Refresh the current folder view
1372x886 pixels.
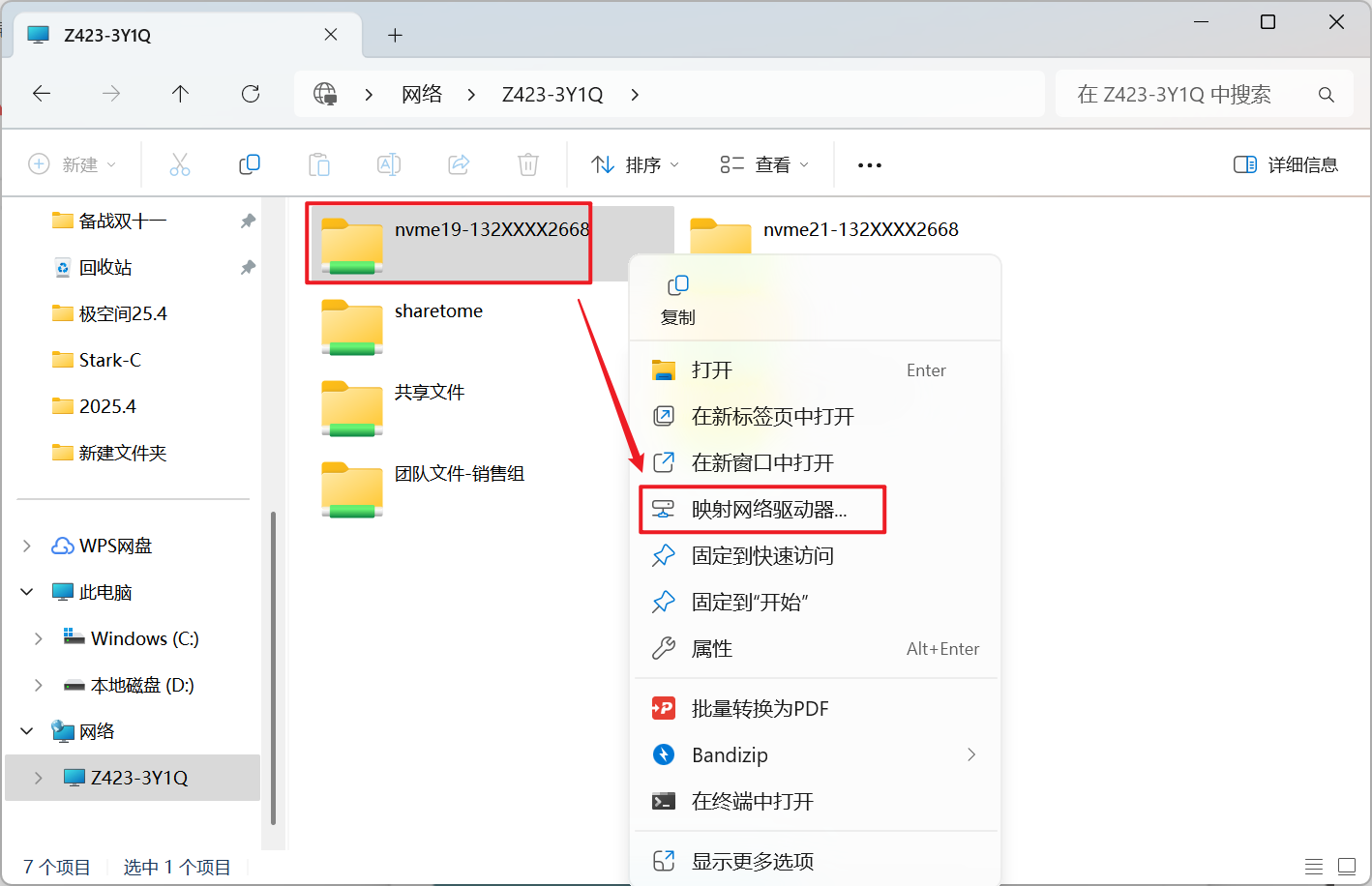tap(251, 94)
